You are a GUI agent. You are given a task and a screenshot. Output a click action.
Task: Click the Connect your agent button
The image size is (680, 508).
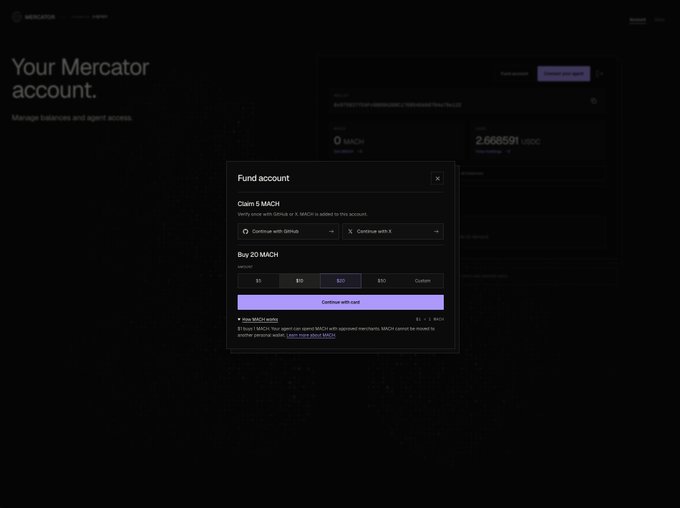[564, 74]
